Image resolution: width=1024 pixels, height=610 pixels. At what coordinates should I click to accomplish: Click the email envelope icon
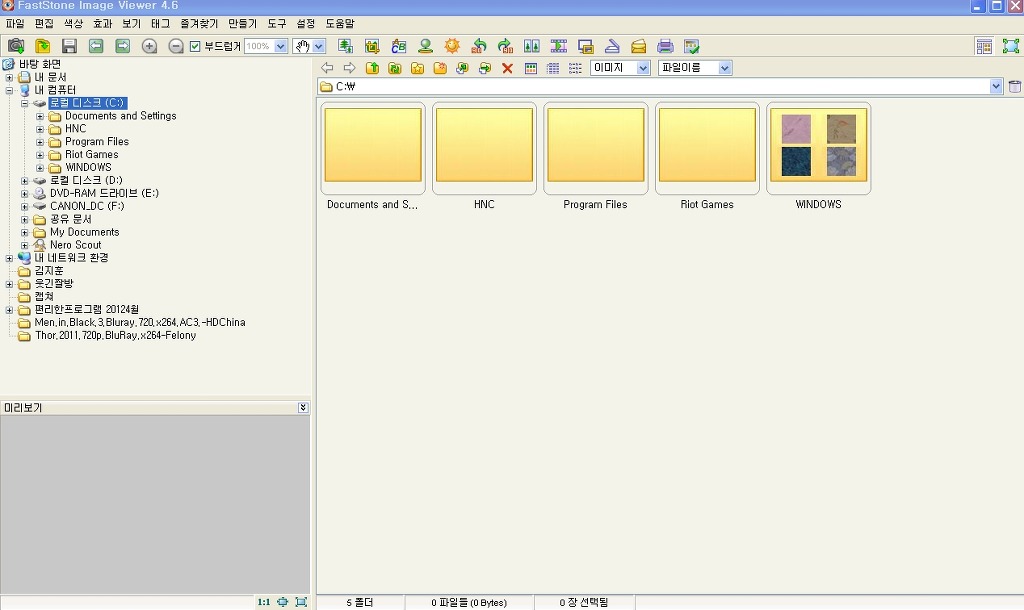[638, 46]
